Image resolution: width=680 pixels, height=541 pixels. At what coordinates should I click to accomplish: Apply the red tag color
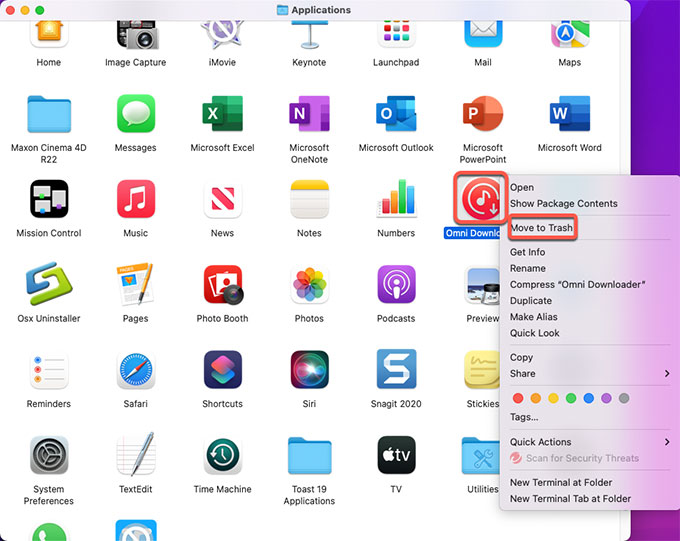[x=518, y=398]
